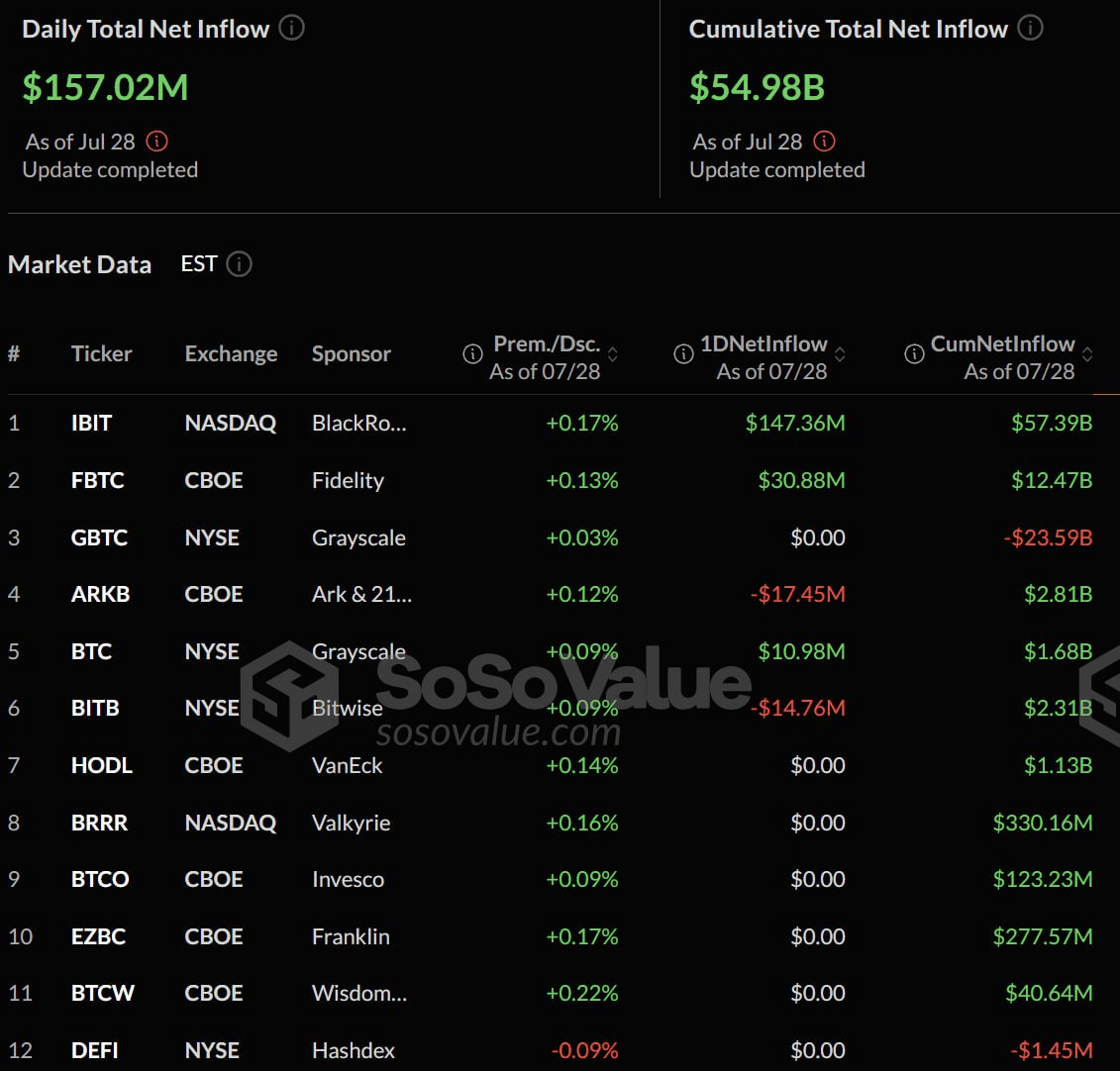This screenshot has height=1071, width=1120.
Task: Click Invesco sponsor cell
Action: pos(348,879)
